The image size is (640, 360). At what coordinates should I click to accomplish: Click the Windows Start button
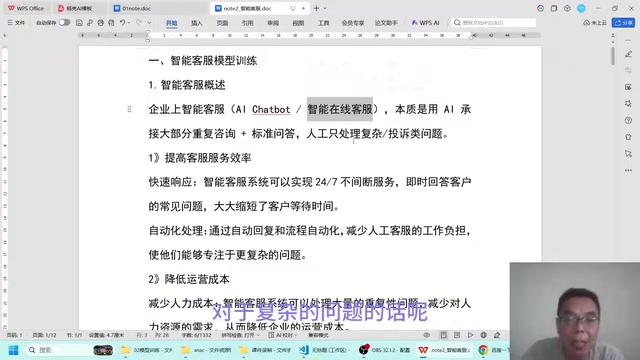pyautogui.click(x=13, y=350)
